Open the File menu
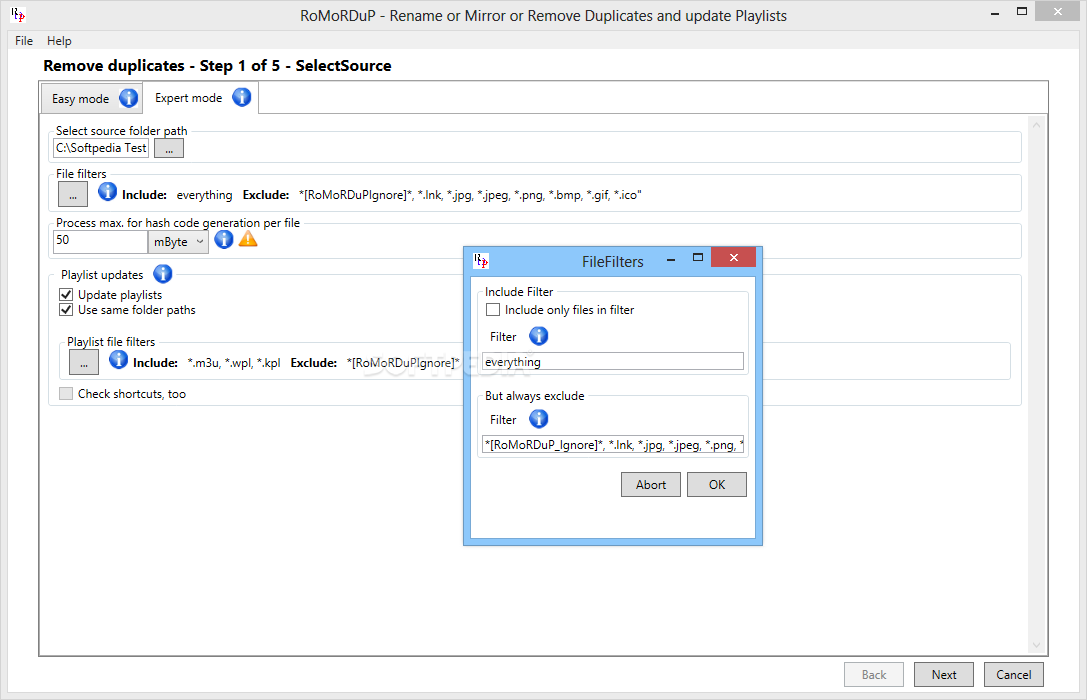The width and height of the screenshot is (1087, 700). 24,41
